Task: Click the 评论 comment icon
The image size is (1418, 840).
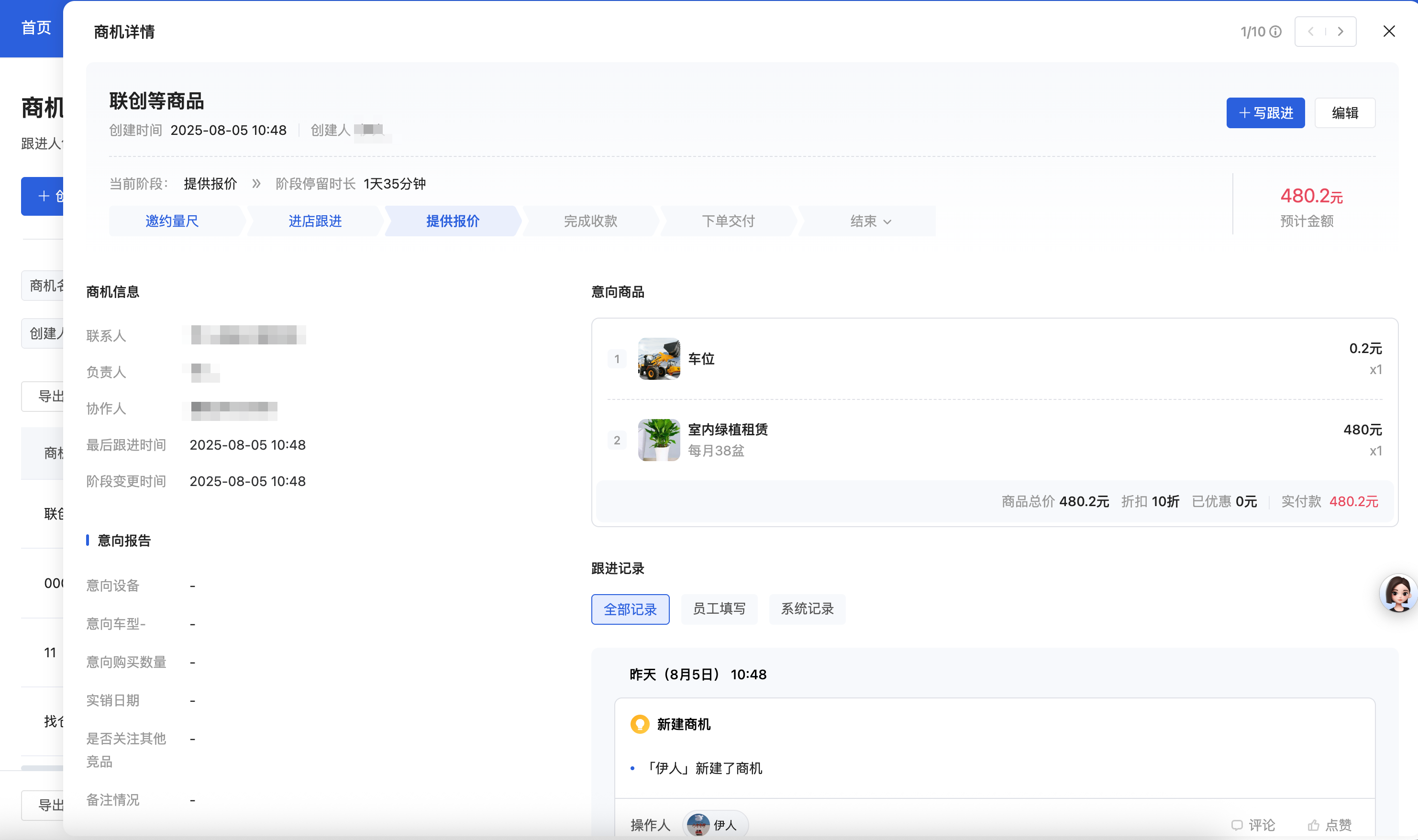Action: (1237, 825)
